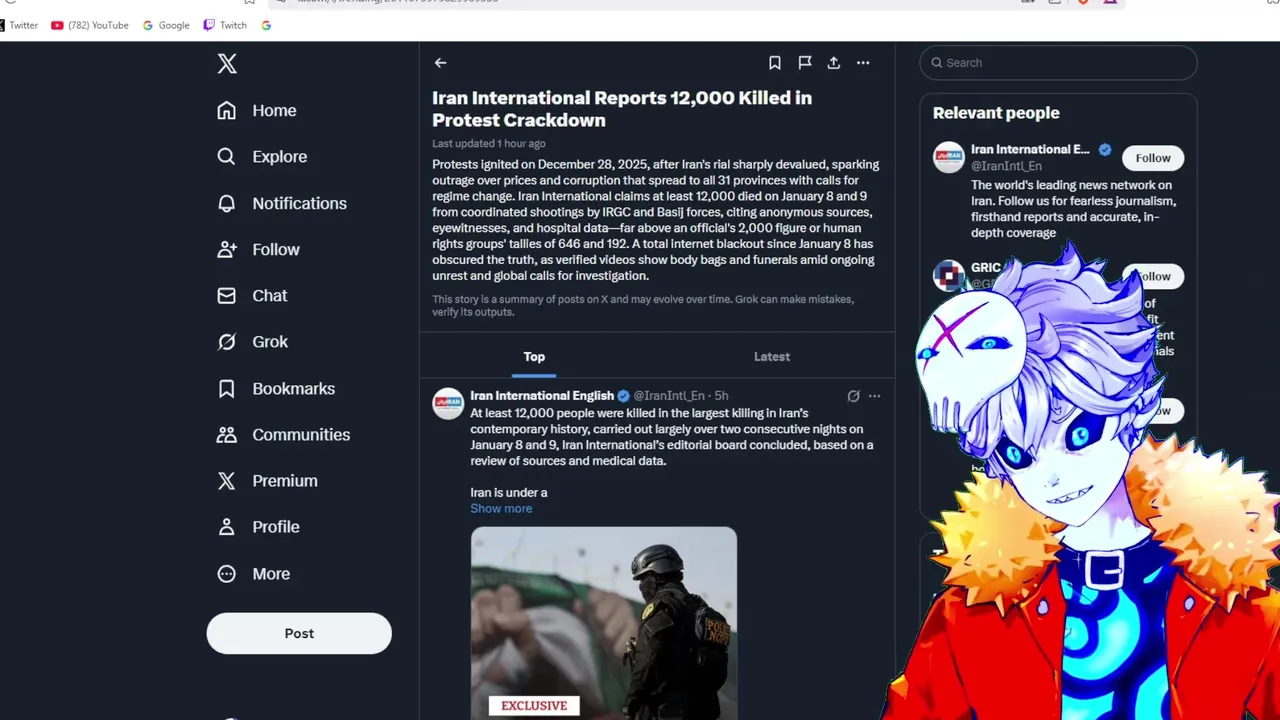Open Bookmarks in sidebar

click(x=276, y=388)
